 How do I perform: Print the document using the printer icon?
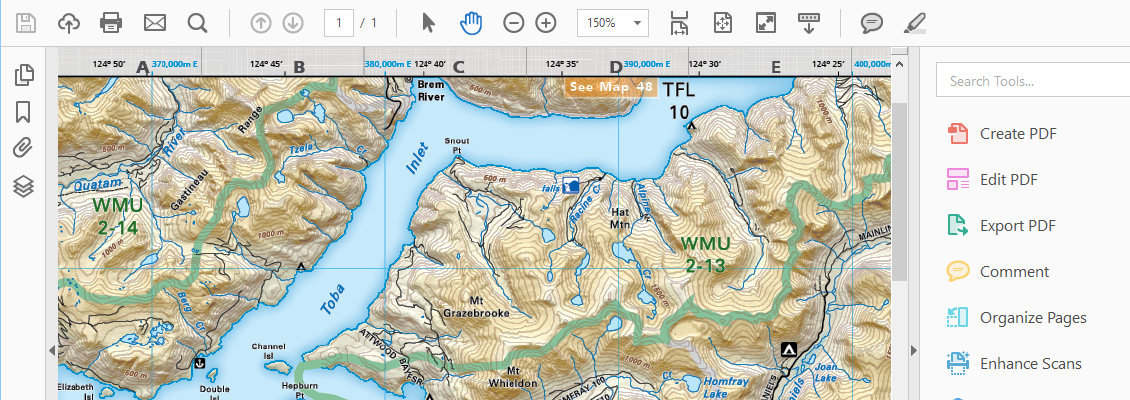(111, 22)
